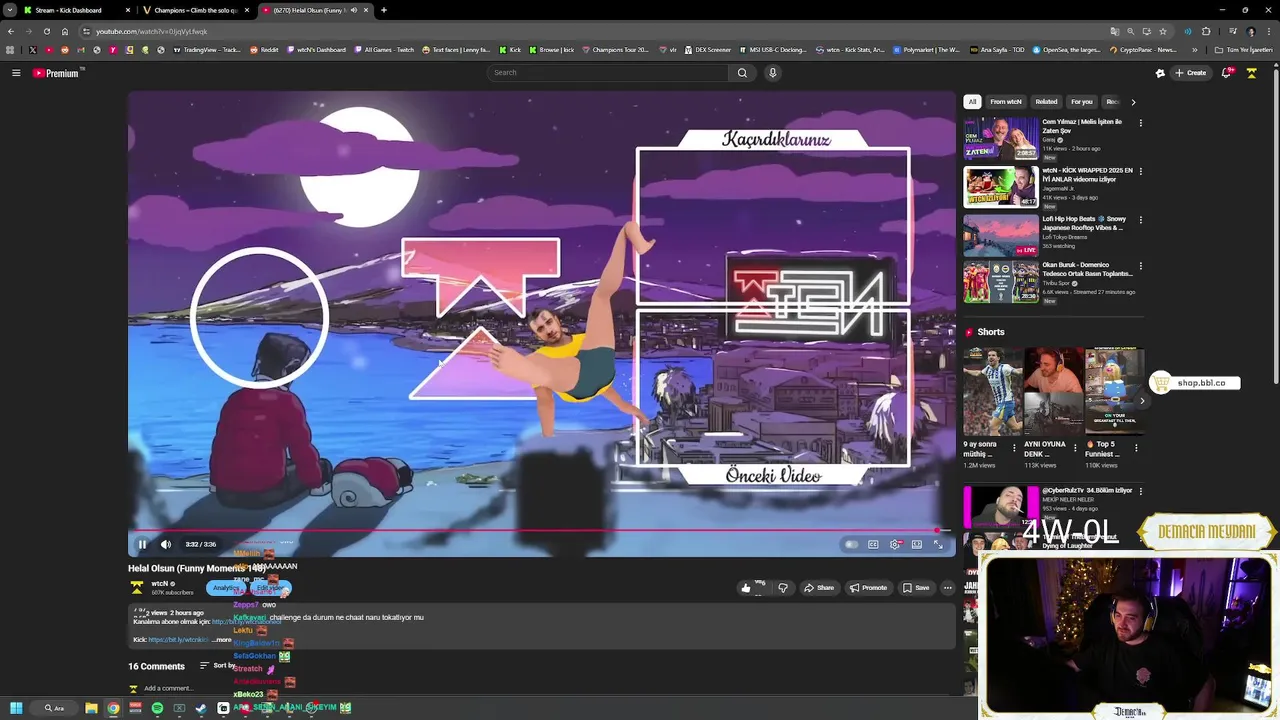The image size is (1280, 720).
Task: Go to YouTube Premium home logo
Action: 56,73
